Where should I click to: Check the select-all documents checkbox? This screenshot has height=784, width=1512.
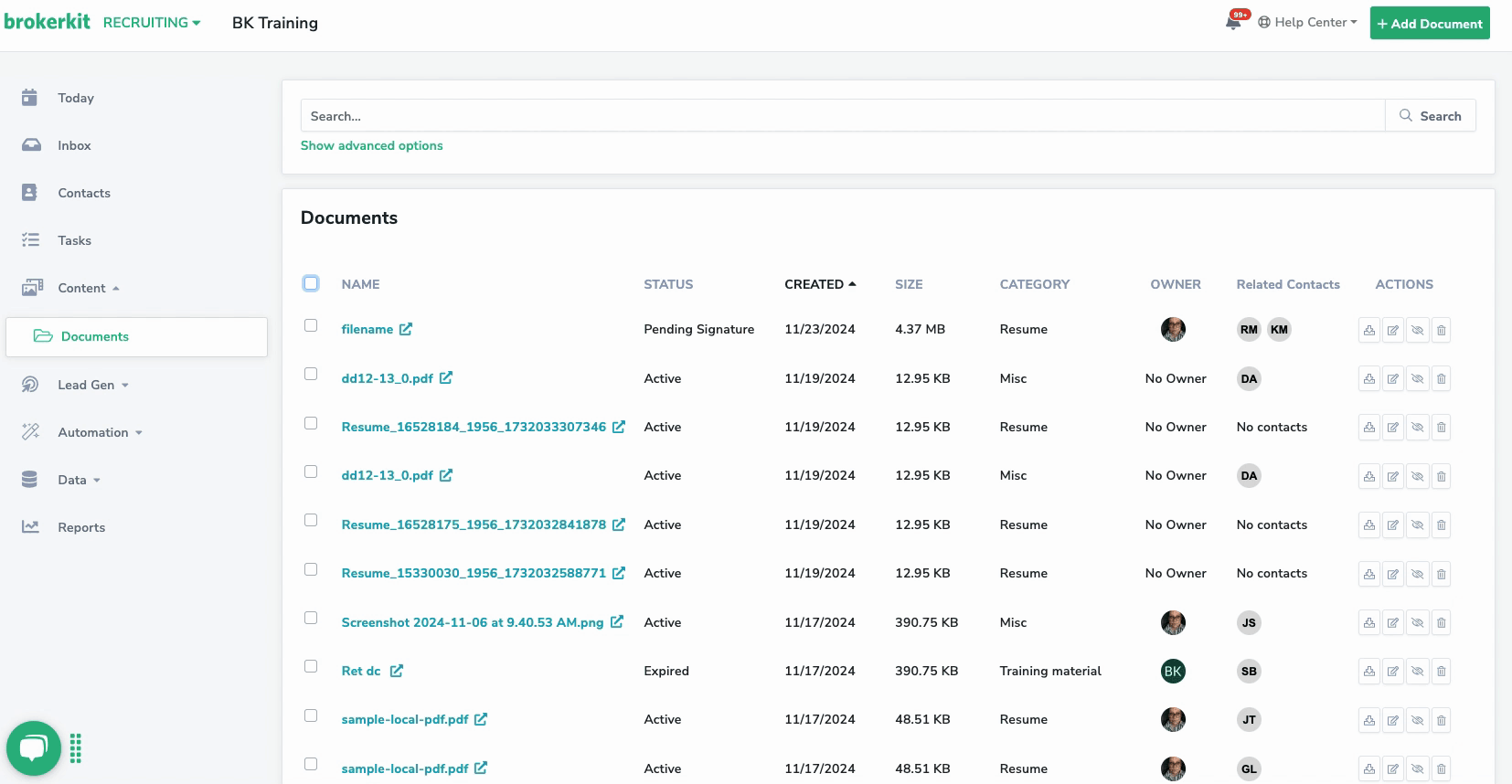coord(311,283)
